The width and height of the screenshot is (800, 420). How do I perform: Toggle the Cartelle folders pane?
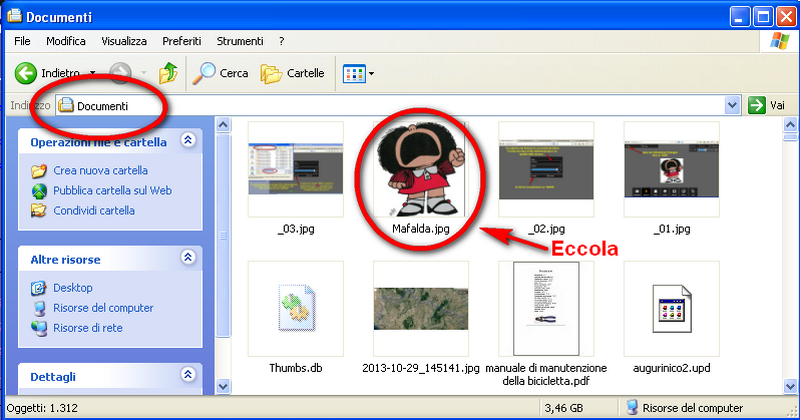(x=292, y=73)
